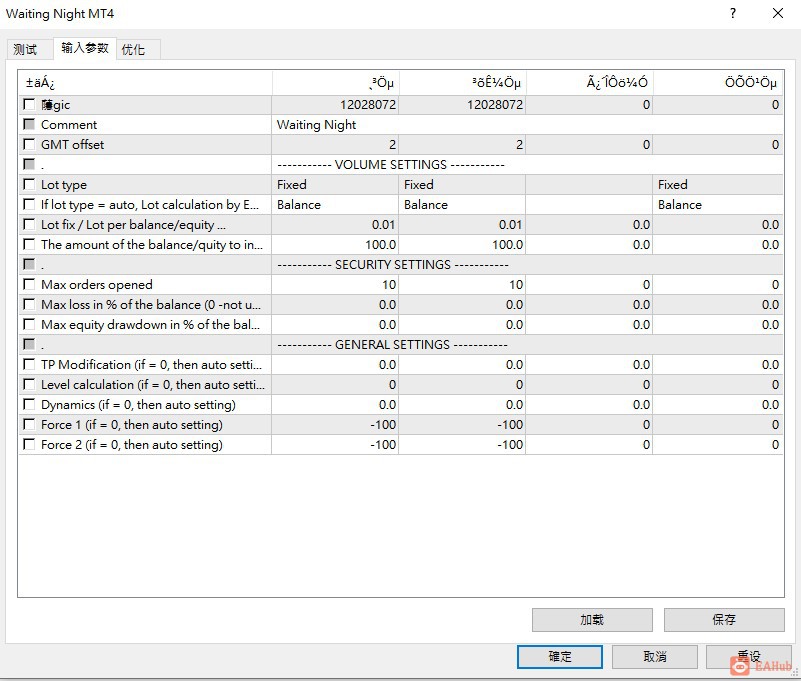
Task: Edit the Comment value Waiting Night
Action: [x=527, y=125]
